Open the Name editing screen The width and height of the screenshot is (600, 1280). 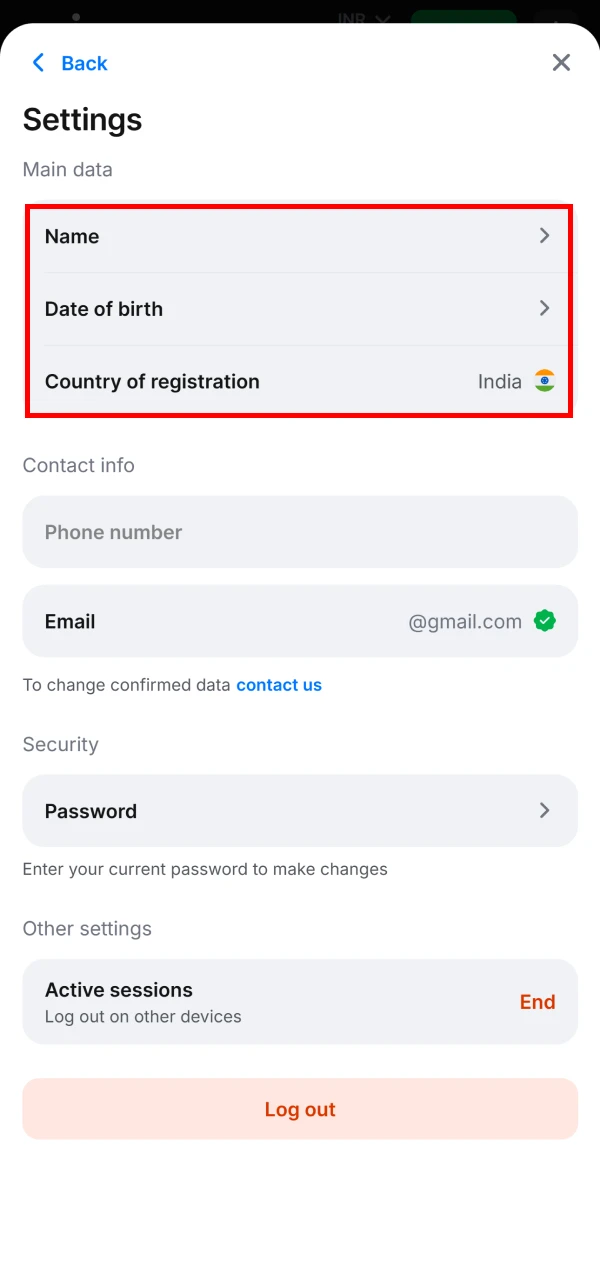[300, 236]
